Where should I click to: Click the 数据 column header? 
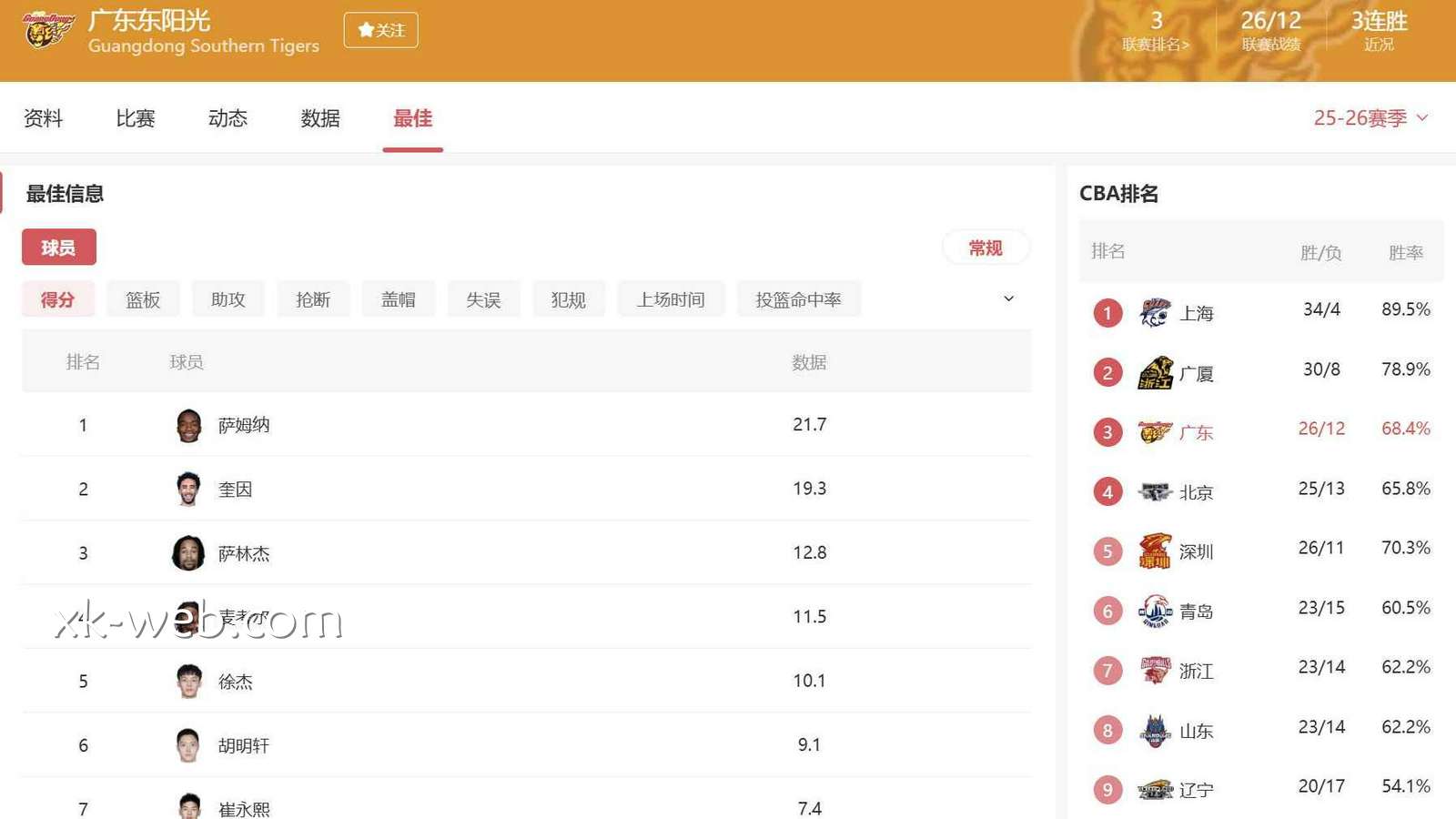click(x=809, y=362)
